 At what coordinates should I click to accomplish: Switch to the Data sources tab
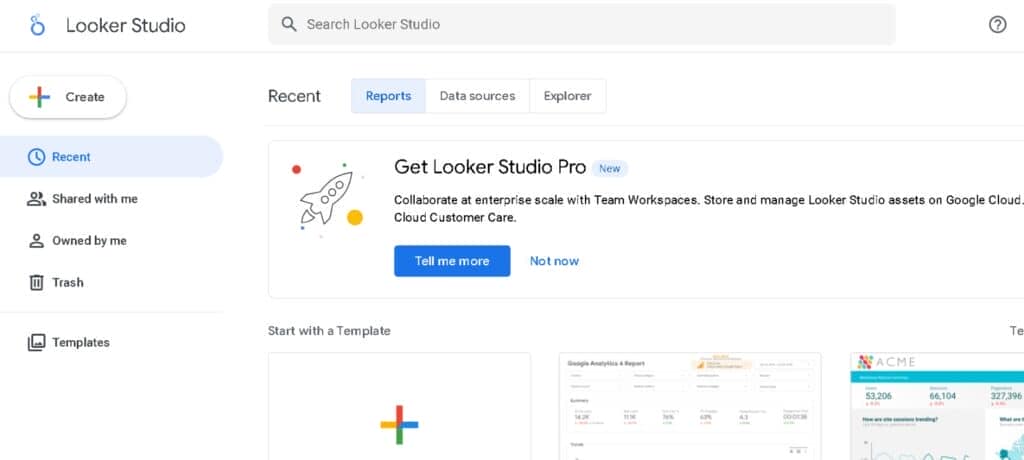tap(477, 96)
